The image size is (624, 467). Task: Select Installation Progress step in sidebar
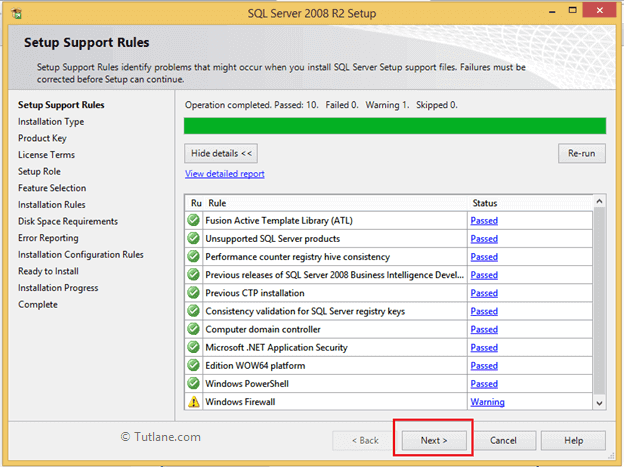(x=58, y=288)
